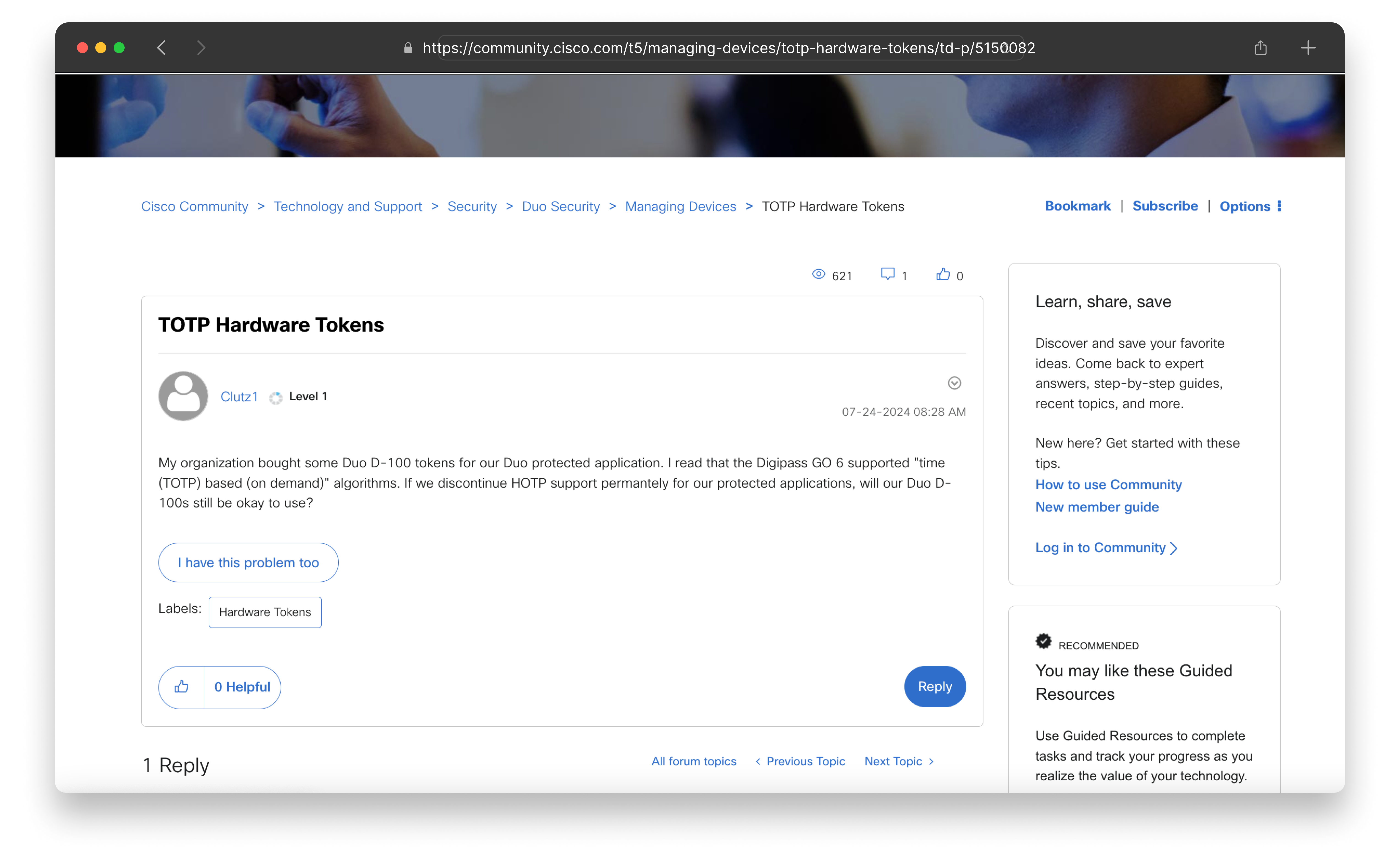Viewport: 1400px width, 856px height.
Task: Open the share icon in toolbar
Action: pyautogui.click(x=1260, y=48)
